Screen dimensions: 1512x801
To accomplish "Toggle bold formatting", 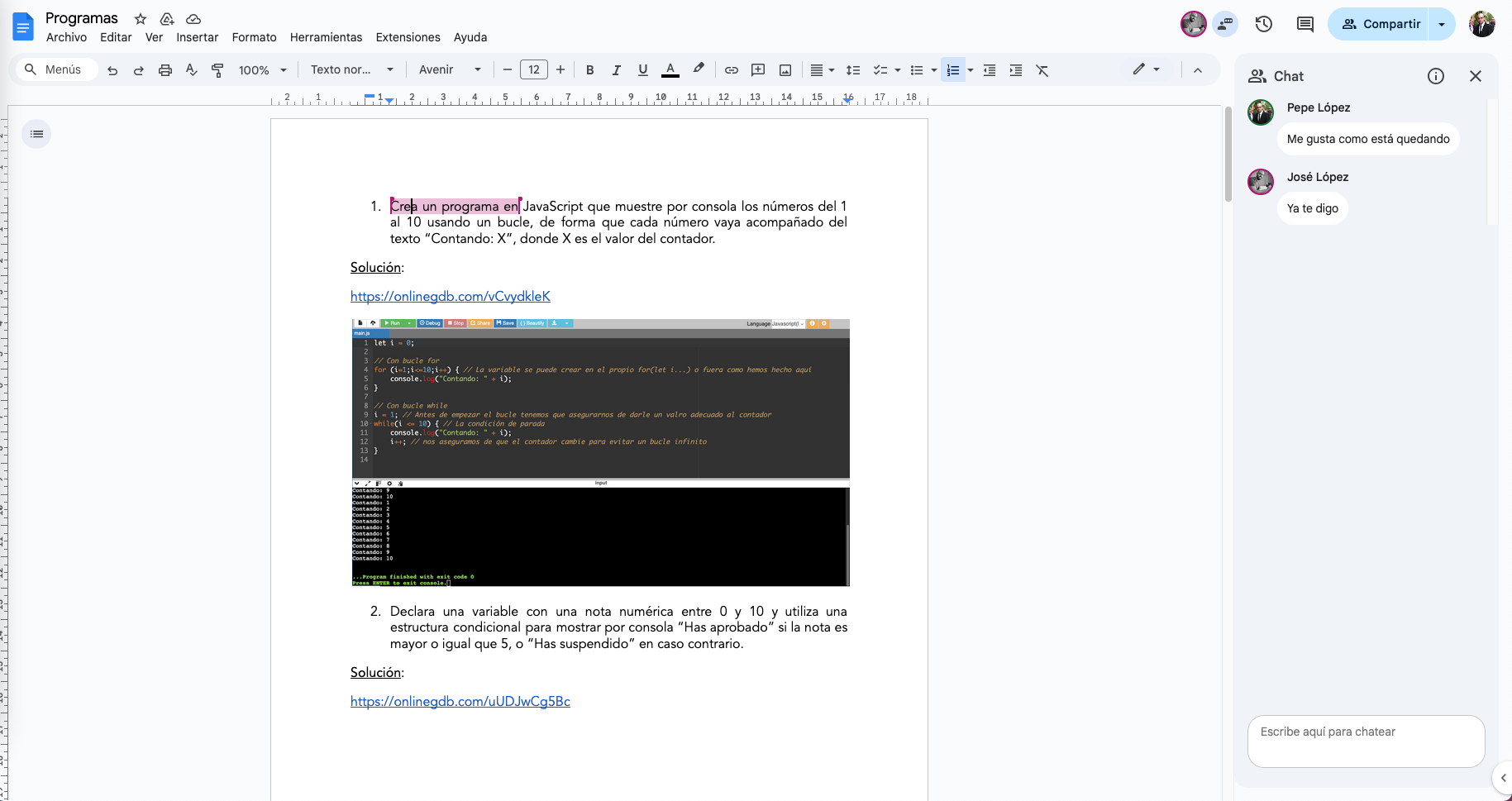I will point(589,70).
